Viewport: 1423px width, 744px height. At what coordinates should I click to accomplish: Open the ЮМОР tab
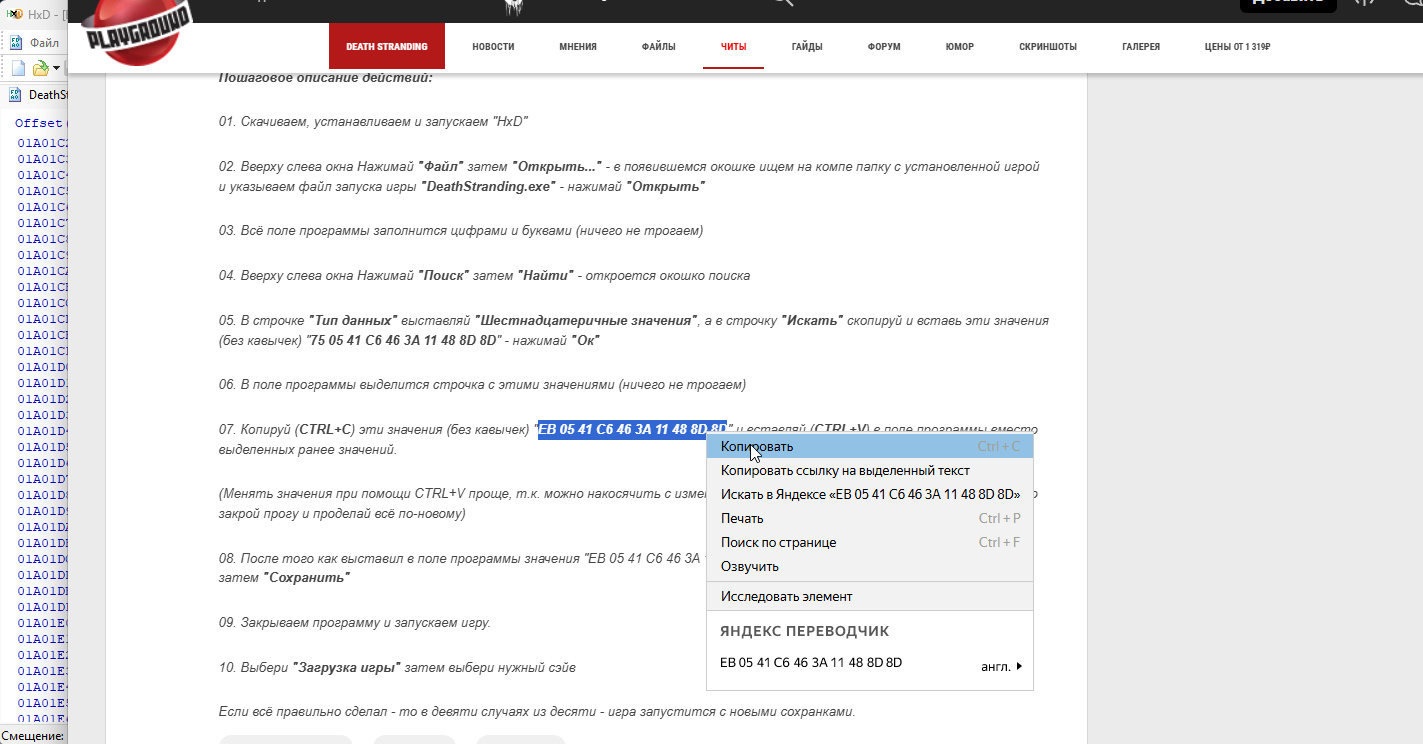[x=959, y=47]
